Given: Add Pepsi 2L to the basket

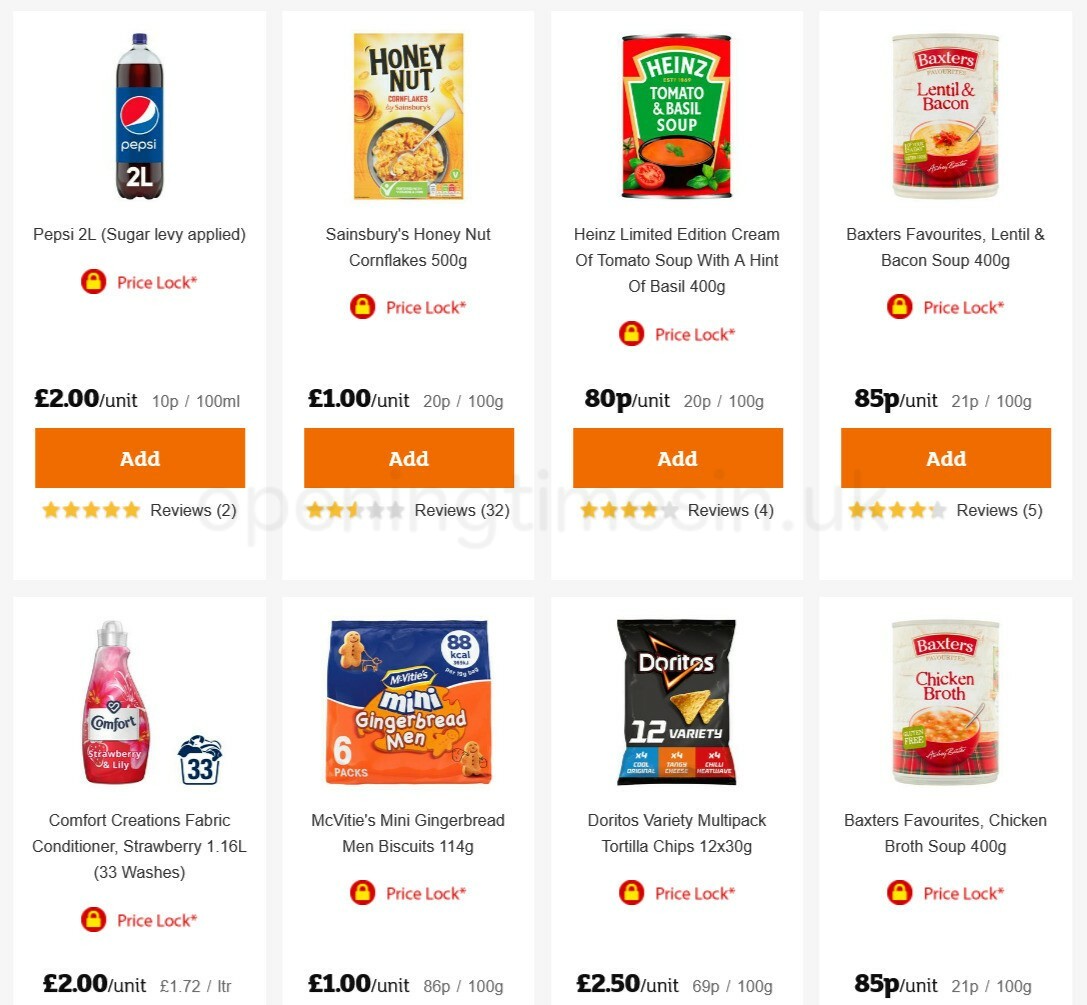Looking at the screenshot, I should pos(139,458).
